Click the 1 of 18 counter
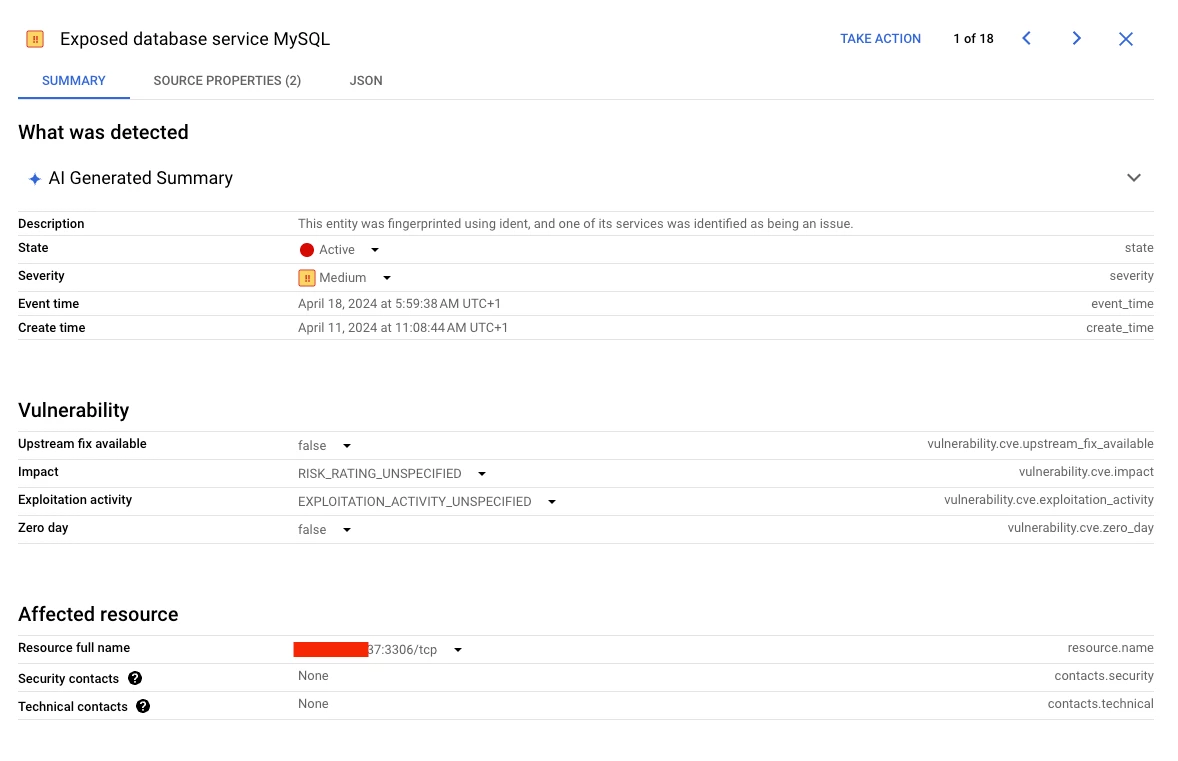The height and width of the screenshot is (761, 1178). point(973,38)
